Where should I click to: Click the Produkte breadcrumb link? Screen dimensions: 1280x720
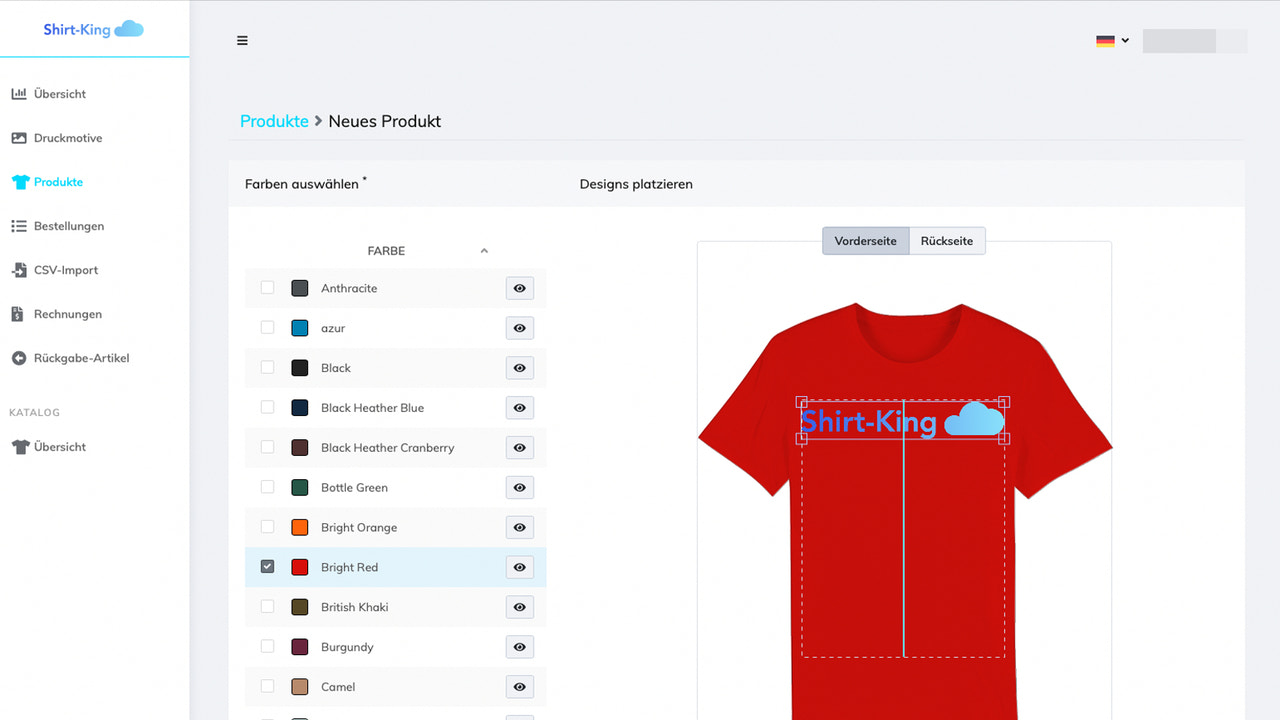(274, 120)
